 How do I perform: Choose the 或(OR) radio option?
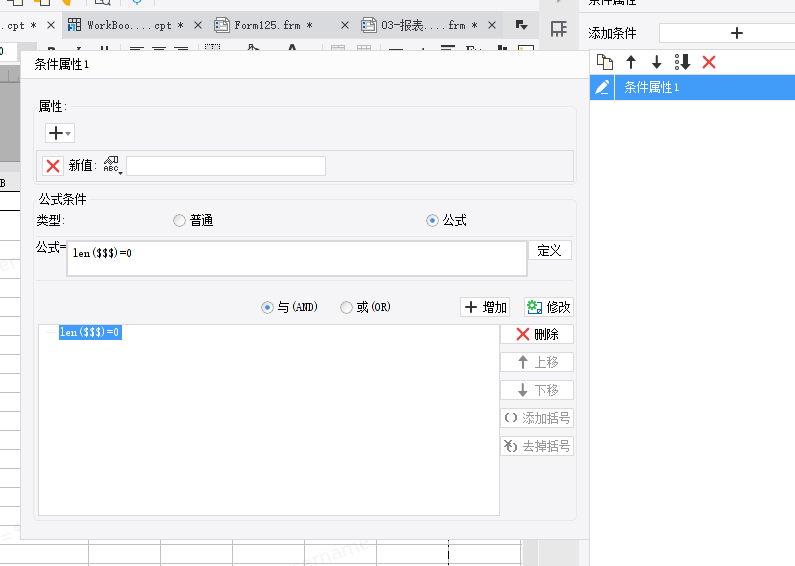tap(346, 307)
